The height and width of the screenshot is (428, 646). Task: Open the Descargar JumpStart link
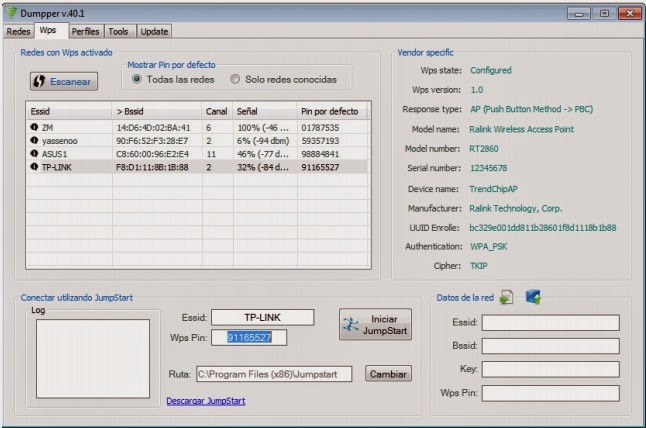click(206, 401)
